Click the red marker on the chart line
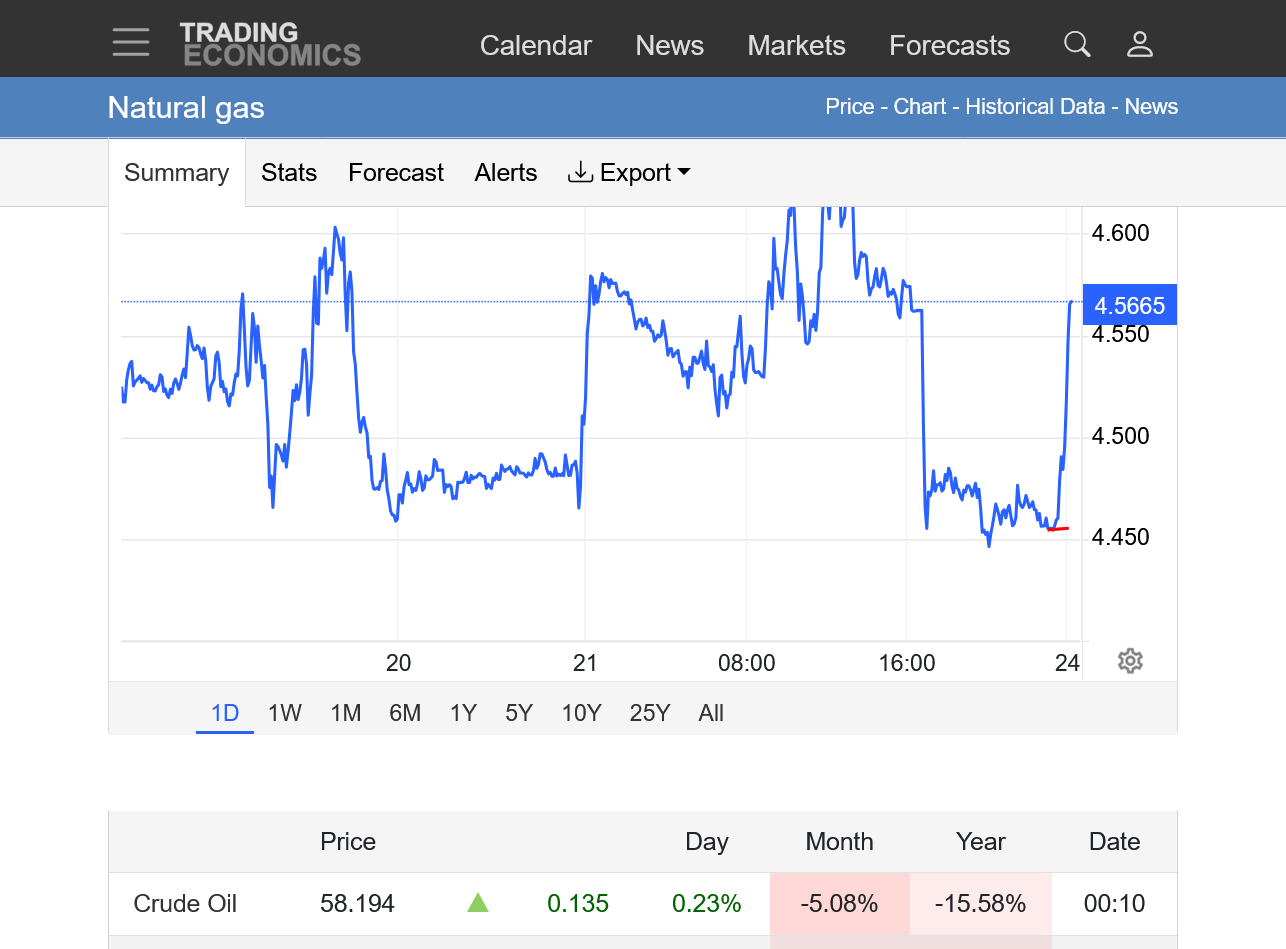Image resolution: width=1286 pixels, height=949 pixels. (1058, 529)
